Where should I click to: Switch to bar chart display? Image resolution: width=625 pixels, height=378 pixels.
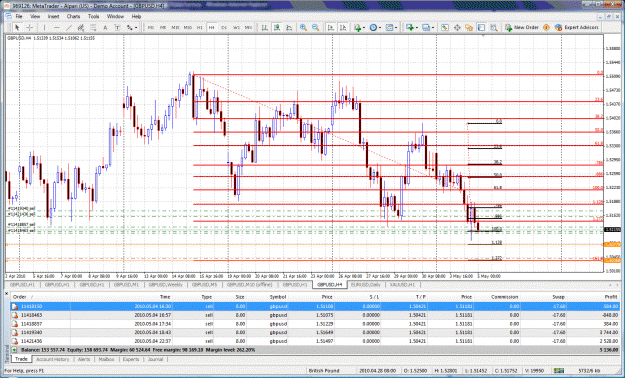[x=264, y=28]
